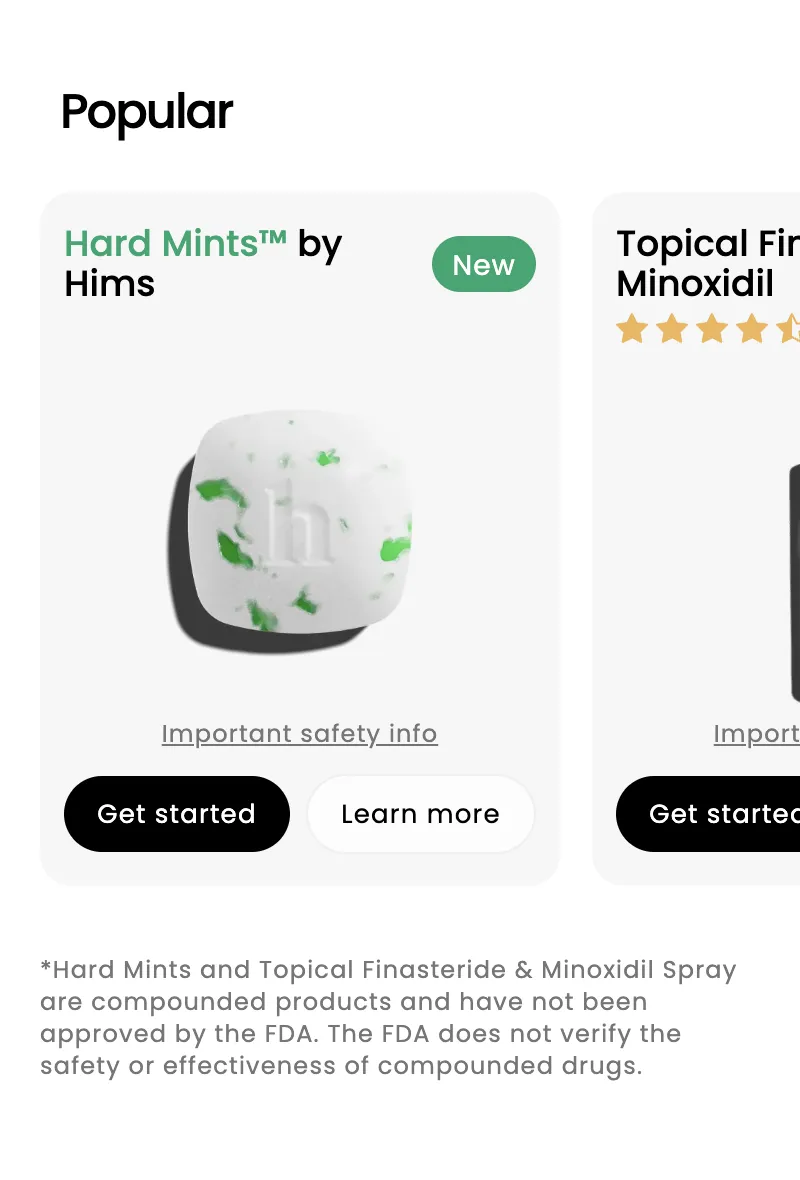
Task: Click the green New badge
Action: (484, 264)
